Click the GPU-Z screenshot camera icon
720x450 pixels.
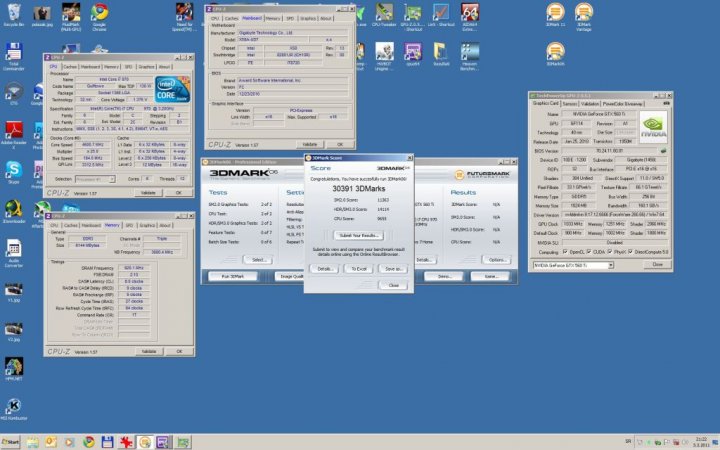point(666,104)
